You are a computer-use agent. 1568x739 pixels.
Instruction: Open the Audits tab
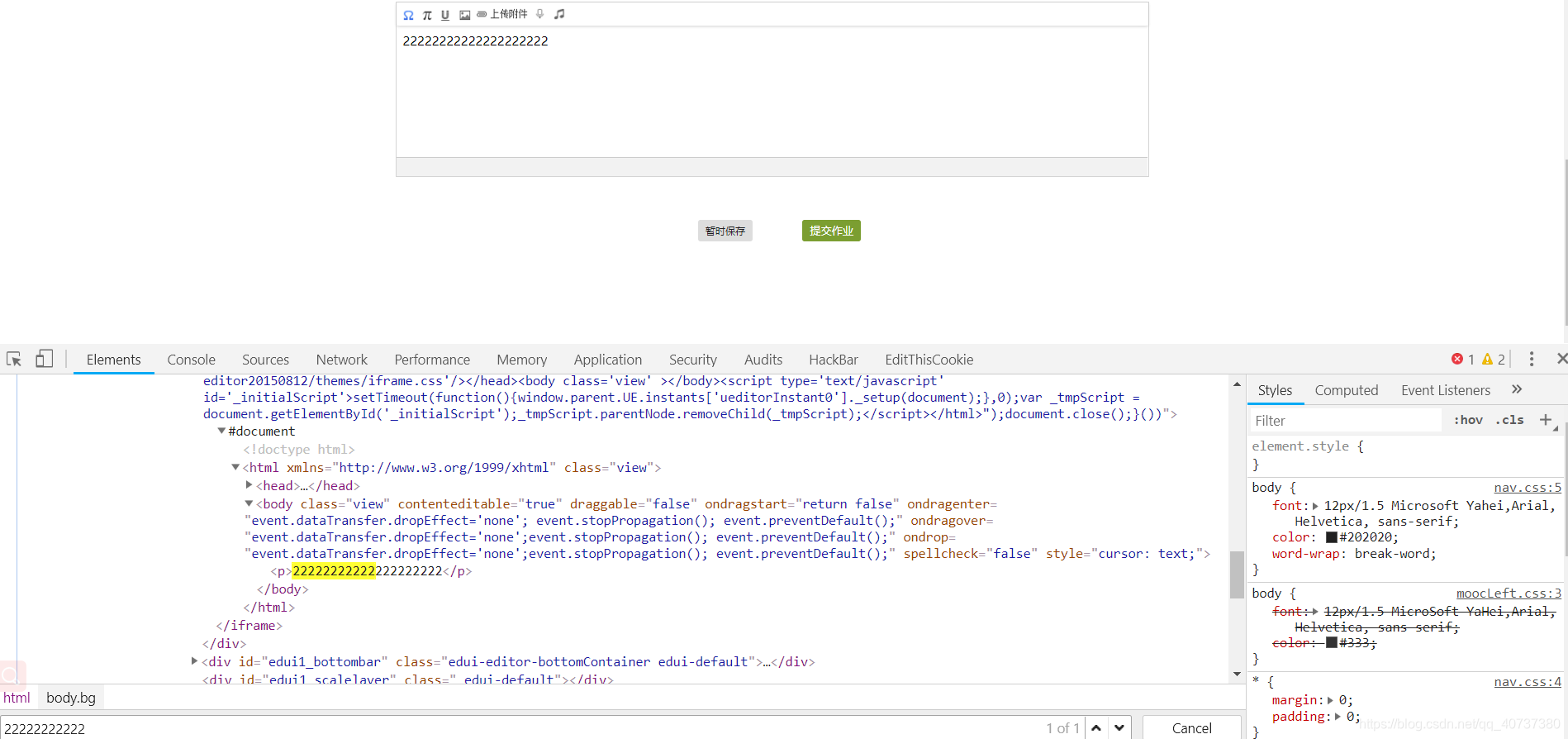tap(763, 360)
